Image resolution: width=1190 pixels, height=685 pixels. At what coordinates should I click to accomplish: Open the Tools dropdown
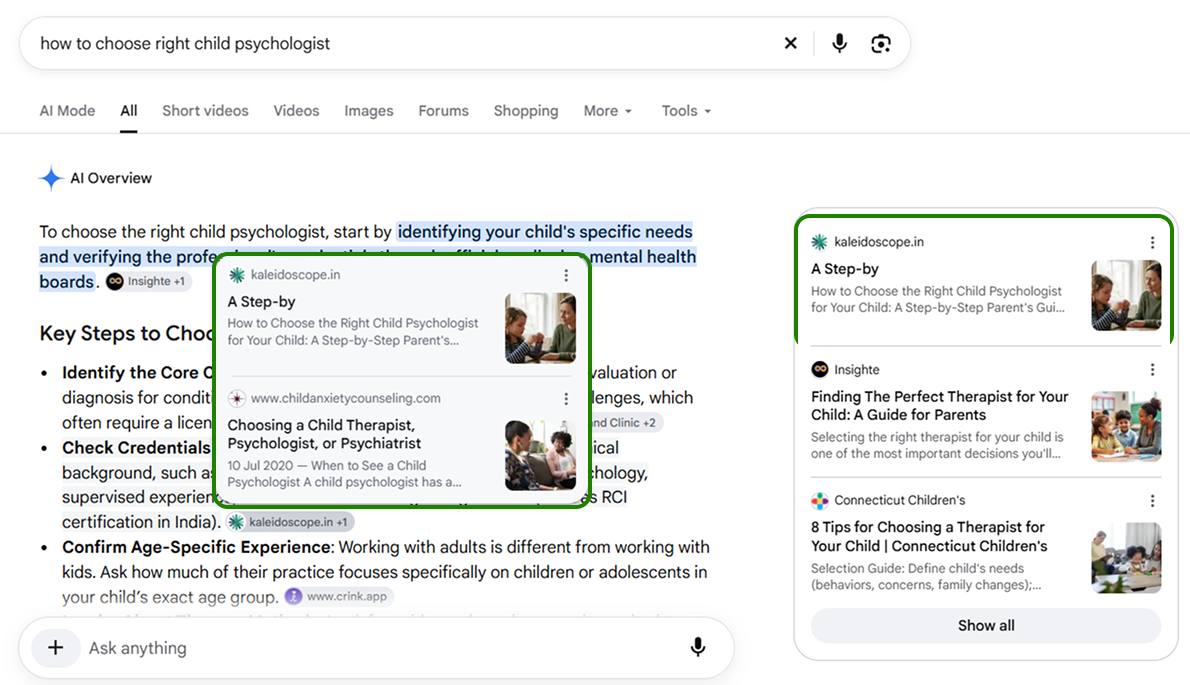coord(686,111)
